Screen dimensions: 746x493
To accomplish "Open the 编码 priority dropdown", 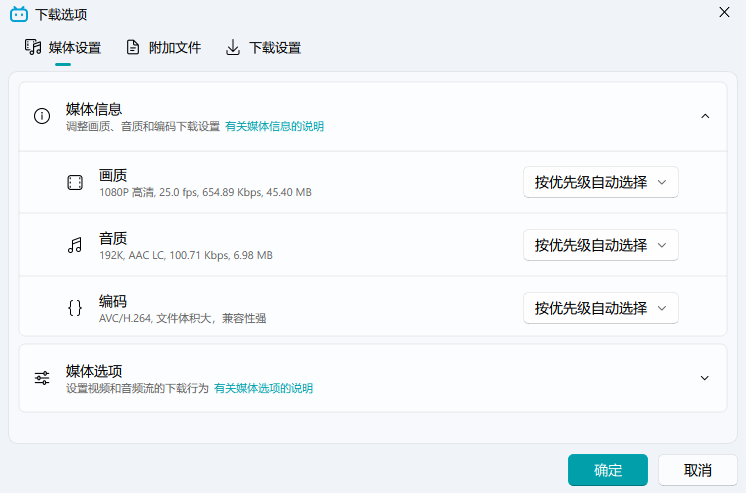I will pos(600,308).
